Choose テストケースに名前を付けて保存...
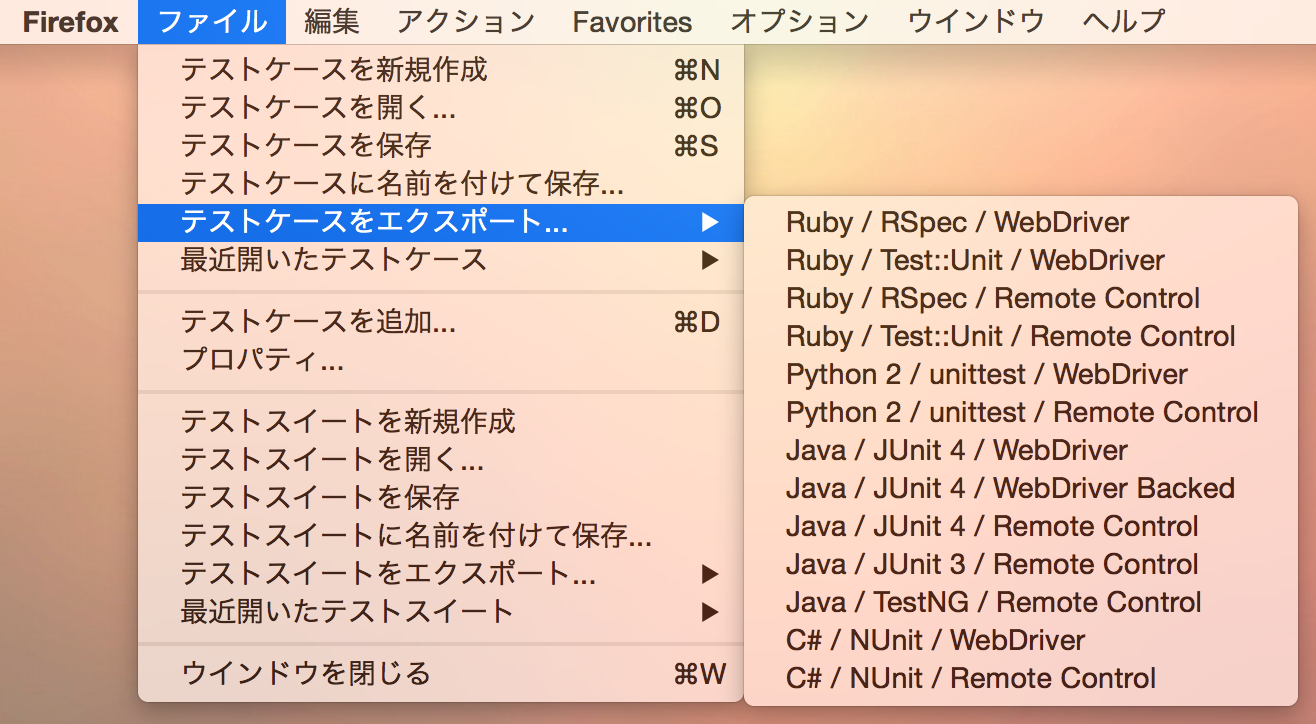1316x724 pixels. [441, 184]
